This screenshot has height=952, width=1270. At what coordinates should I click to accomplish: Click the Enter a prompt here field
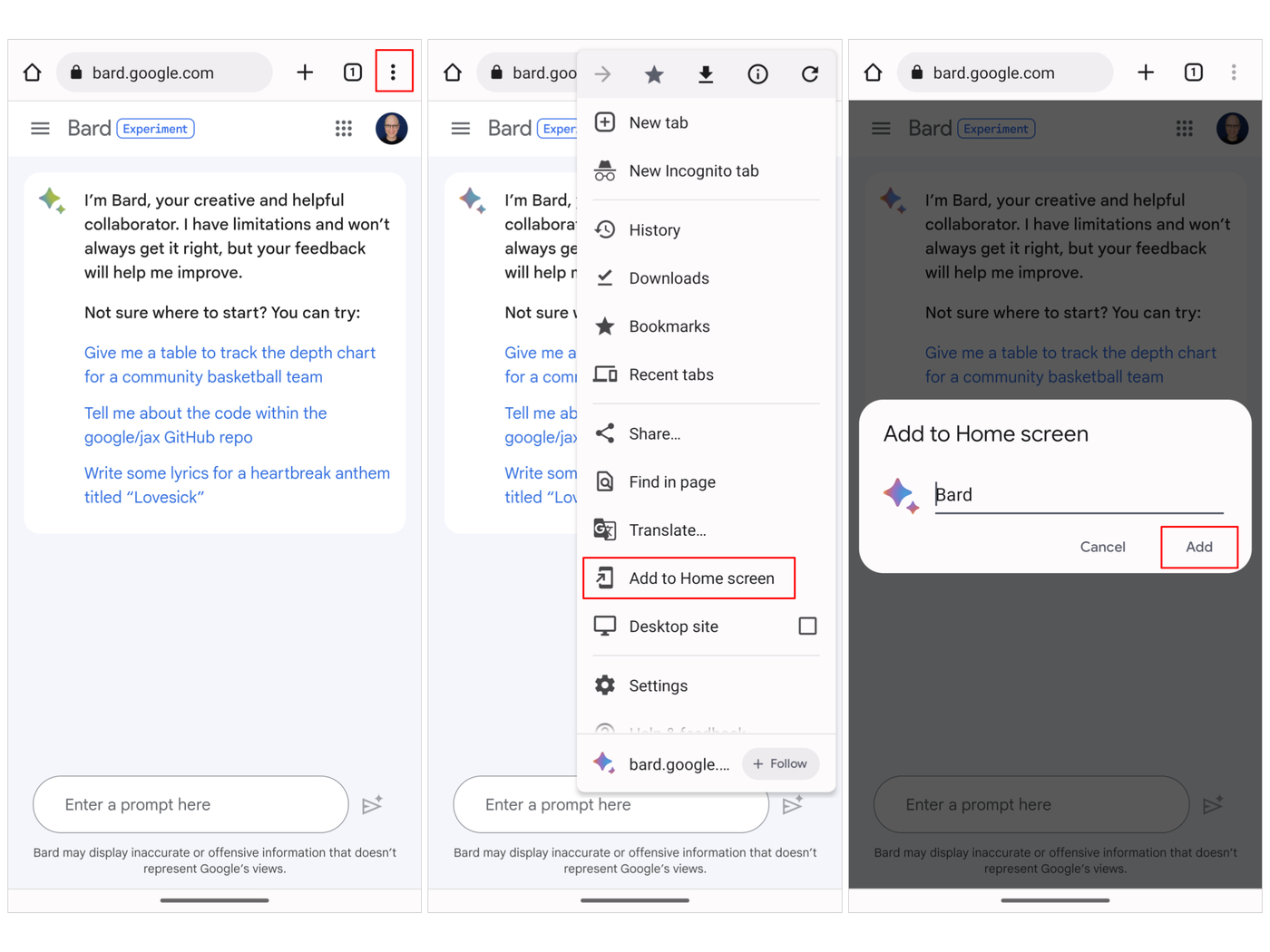(x=190, y=804)
